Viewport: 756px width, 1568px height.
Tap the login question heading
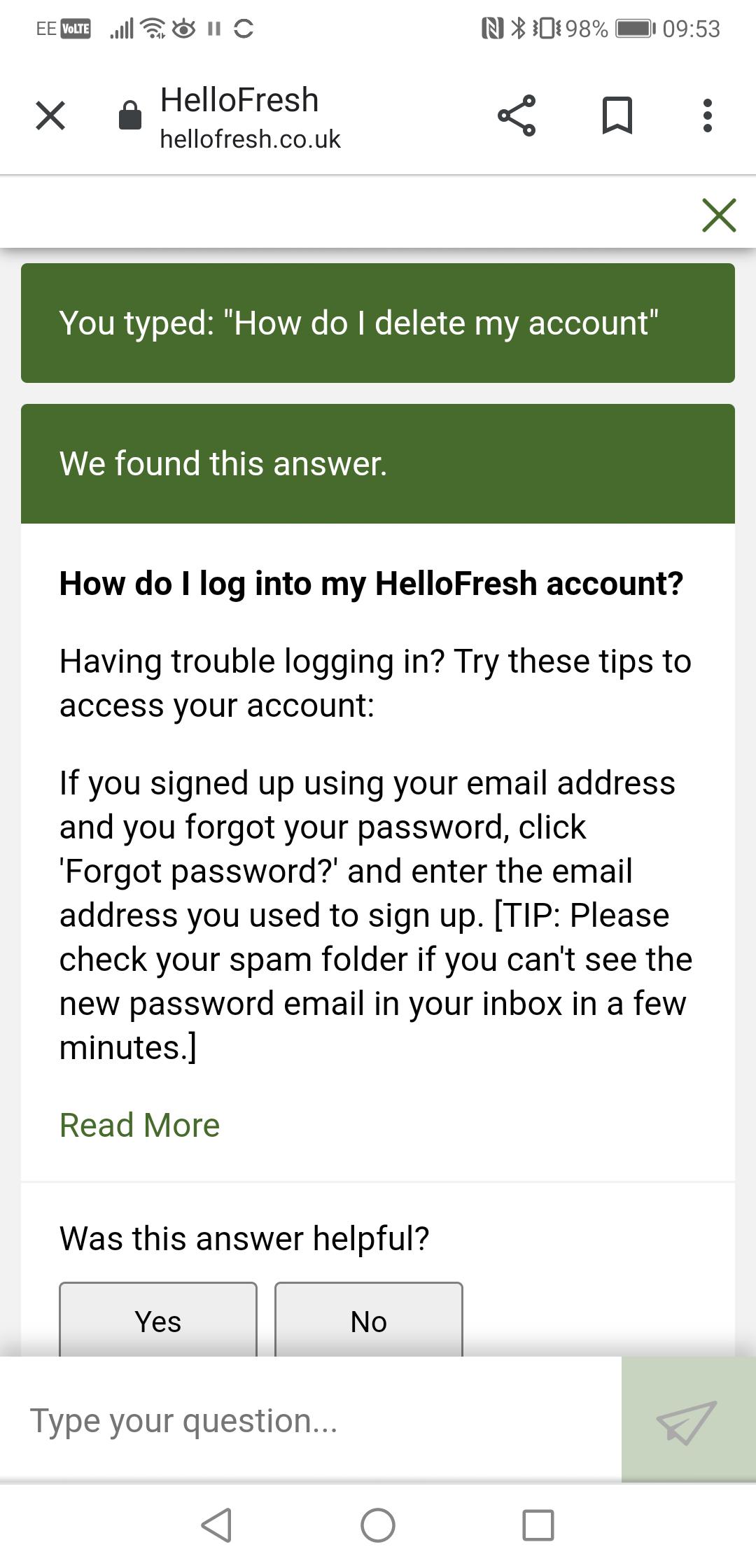pyautogui.click(x=371, y=584)
